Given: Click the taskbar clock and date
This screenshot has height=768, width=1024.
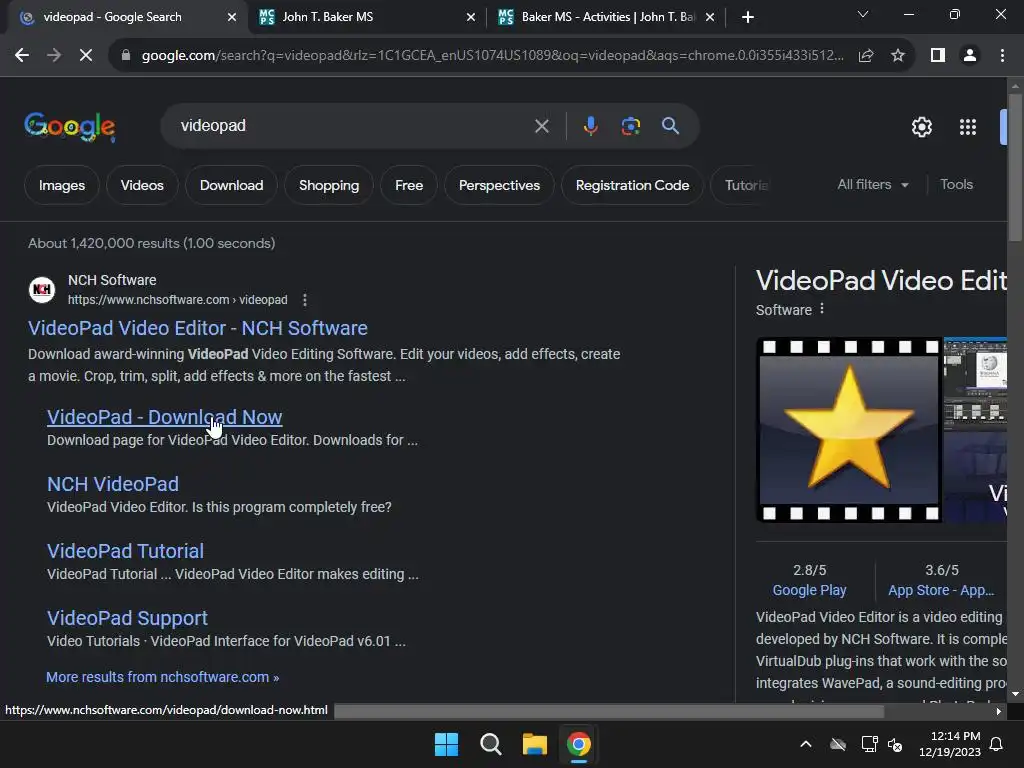Looking at the screenshot, I should coord(950,744).
